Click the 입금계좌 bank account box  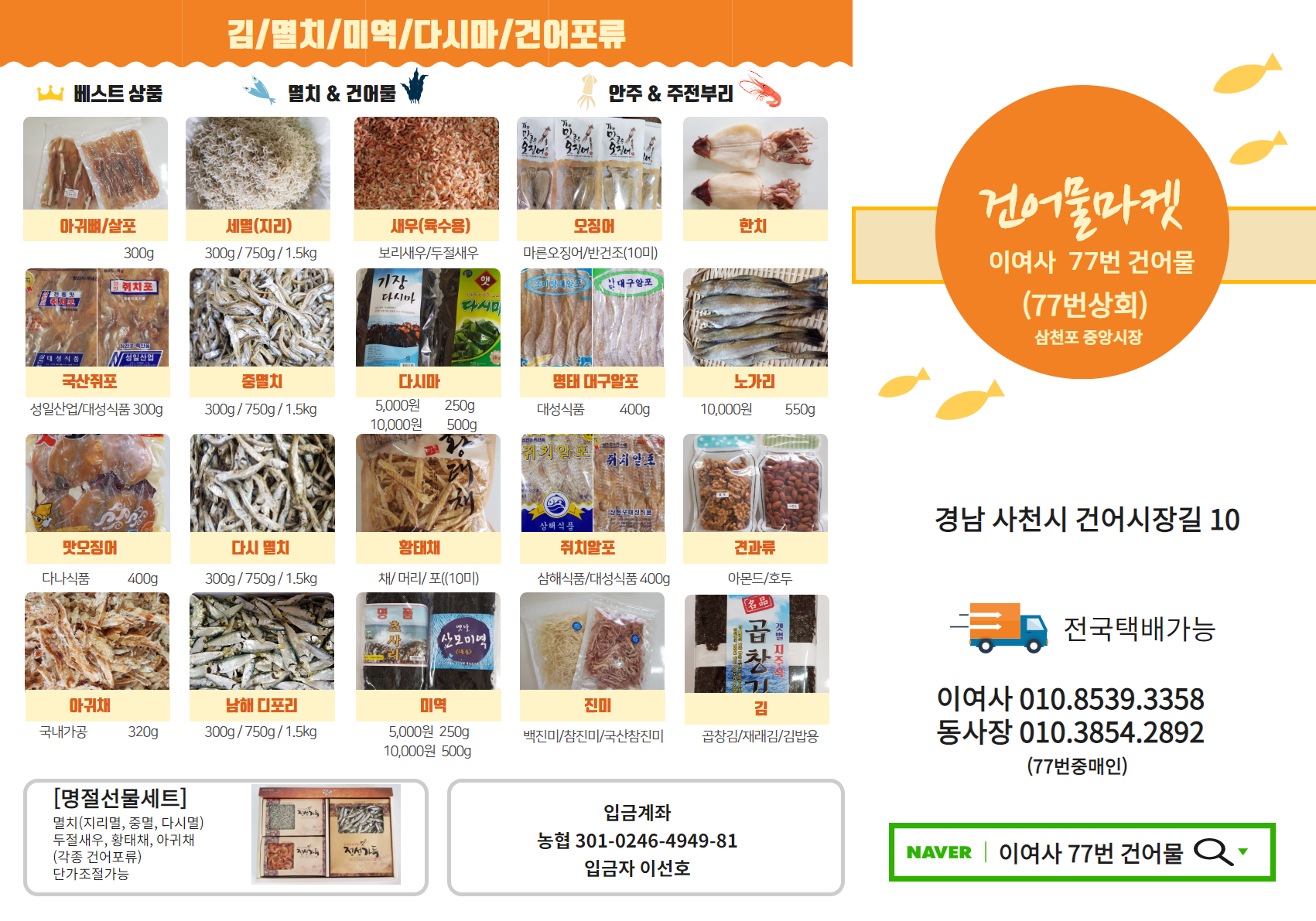click(x=645, y=837)
